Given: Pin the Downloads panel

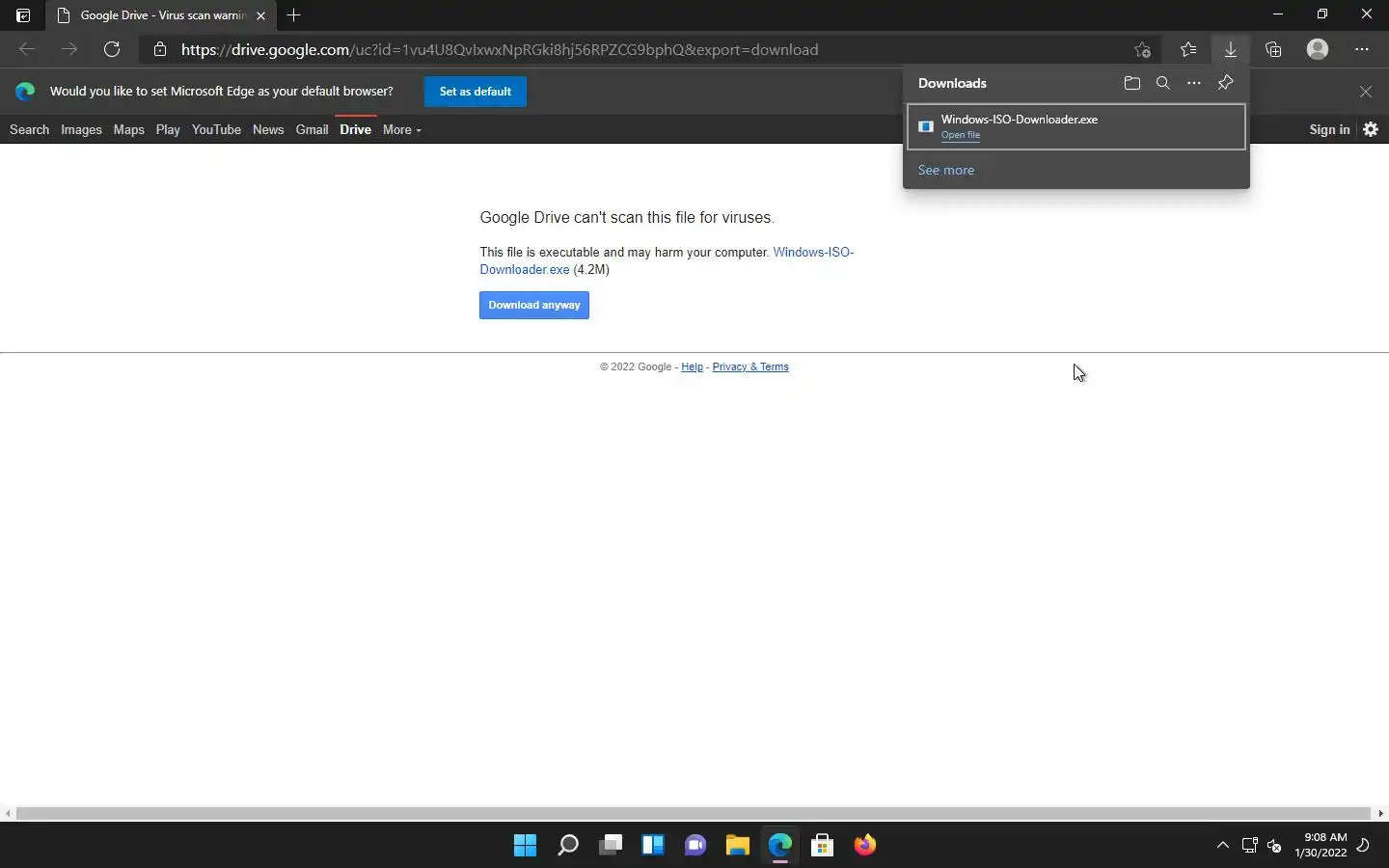Looking at the screenshot, I should [x=1225, y=83].
